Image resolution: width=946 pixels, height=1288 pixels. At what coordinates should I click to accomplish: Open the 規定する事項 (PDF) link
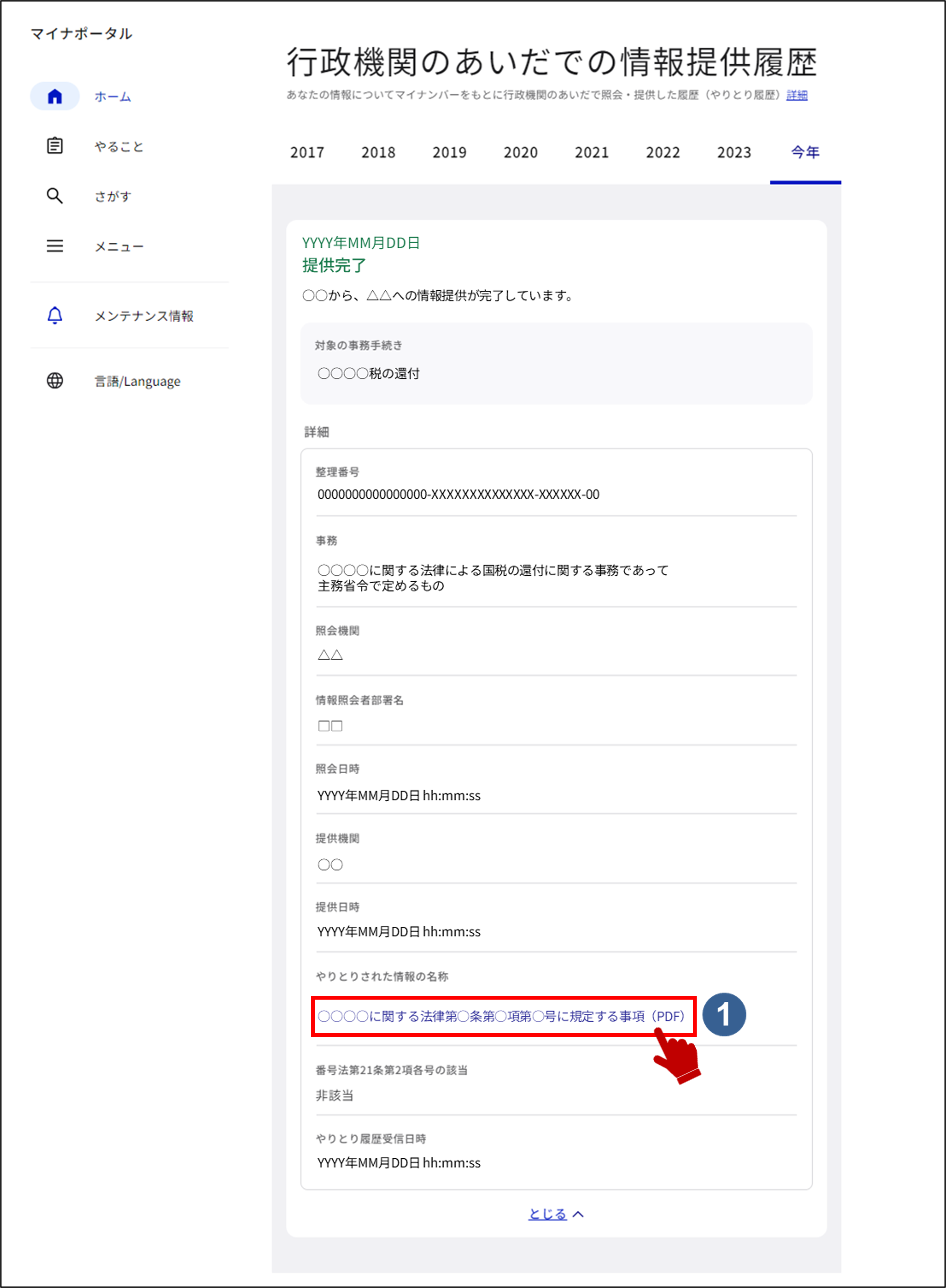pos(501,1016)
